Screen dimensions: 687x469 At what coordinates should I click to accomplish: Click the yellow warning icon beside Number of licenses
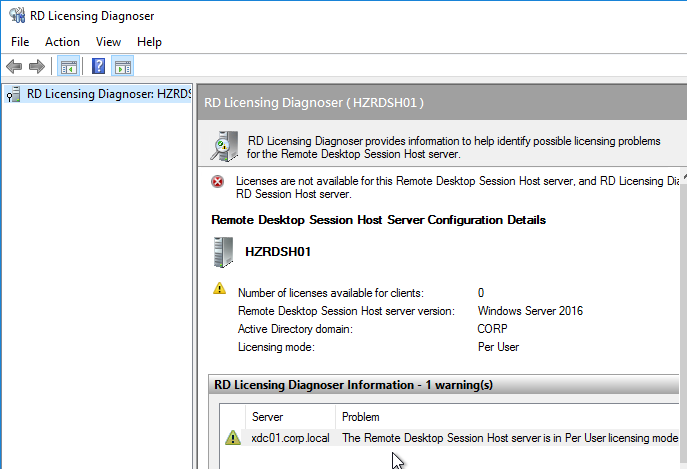tap(219, 288)
